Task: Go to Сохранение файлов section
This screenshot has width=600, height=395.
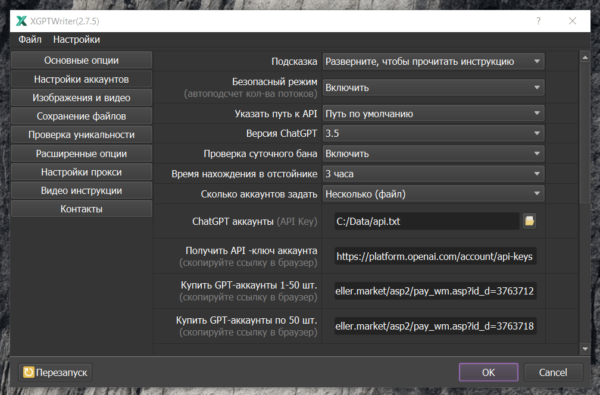Action: click(x=82, y=116)
